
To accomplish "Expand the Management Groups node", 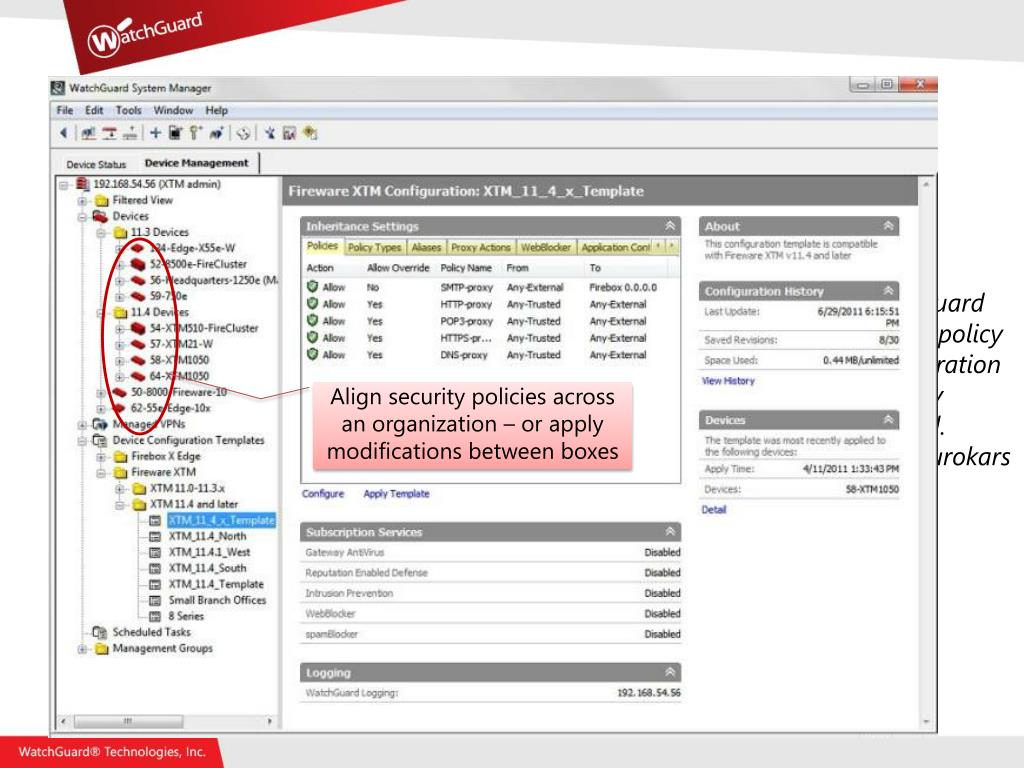I will pos(82,649).
